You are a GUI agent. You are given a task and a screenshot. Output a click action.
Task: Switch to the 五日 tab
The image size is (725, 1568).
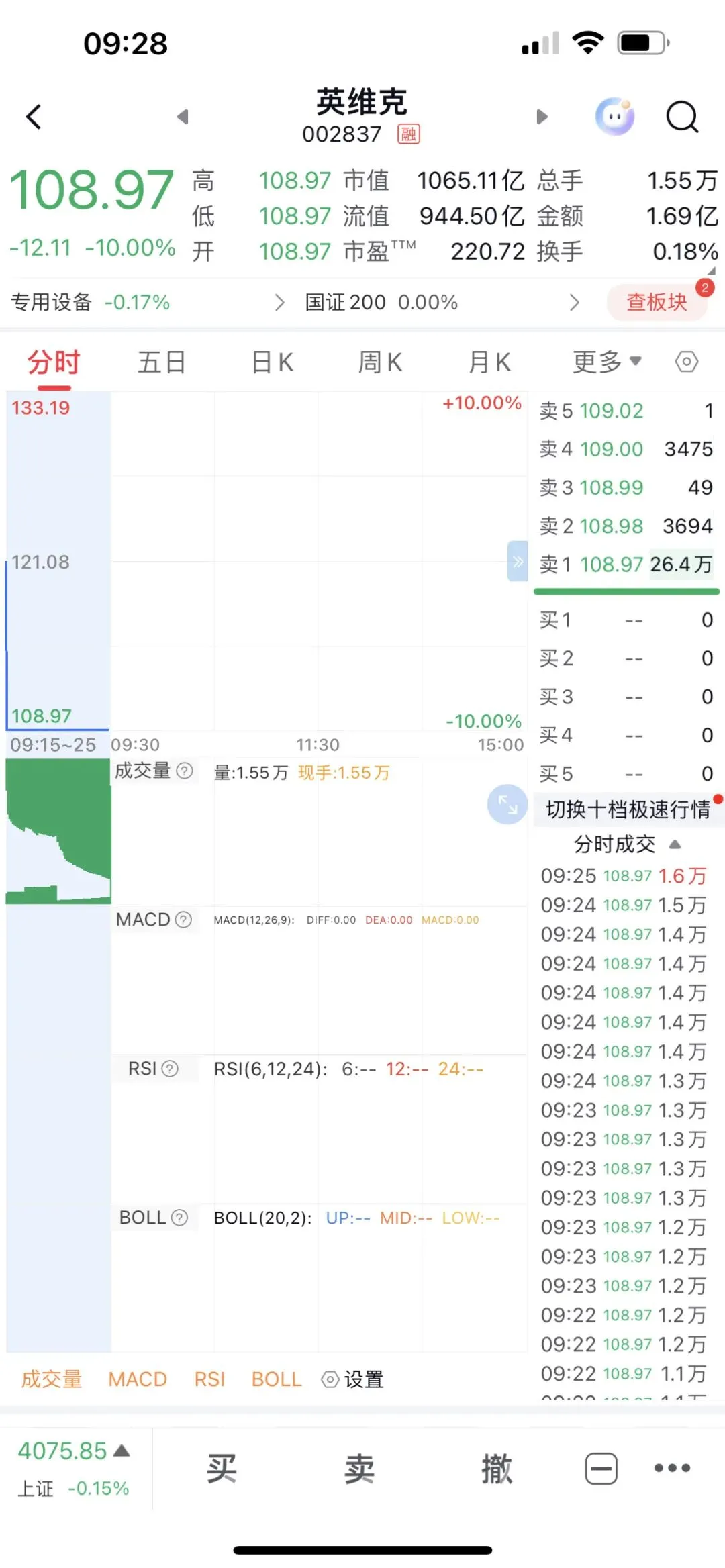point(162,362)
